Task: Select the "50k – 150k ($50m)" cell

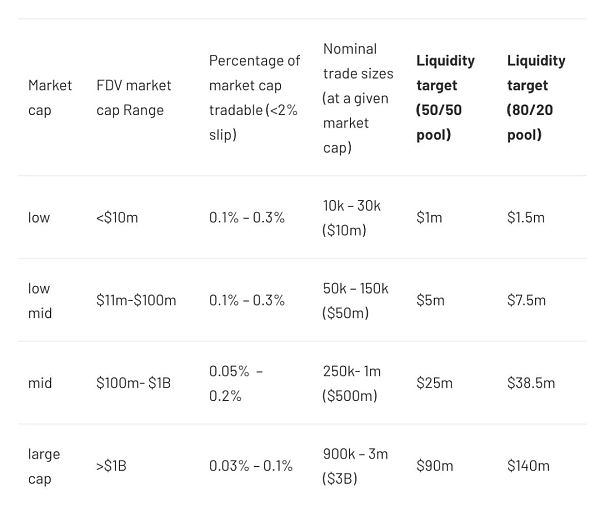Action: 355,300
